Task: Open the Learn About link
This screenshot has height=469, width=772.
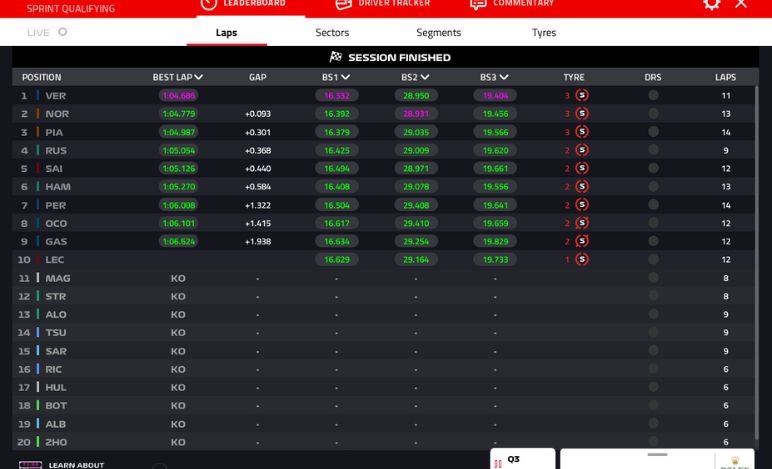Action: [76, 464]
